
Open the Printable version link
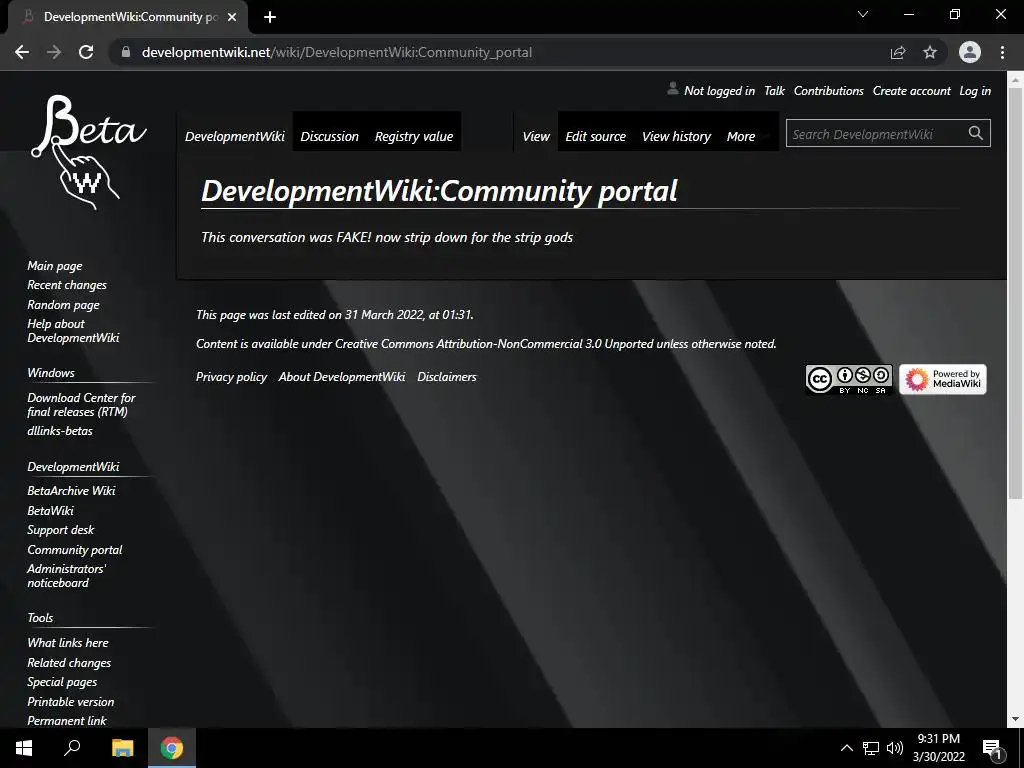coord(71,702)
